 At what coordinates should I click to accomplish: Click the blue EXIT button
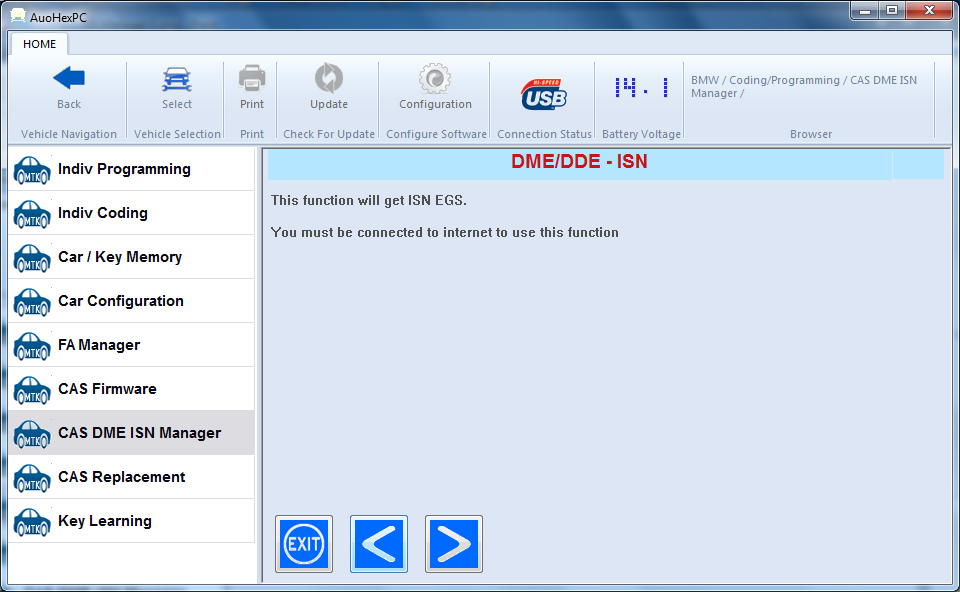pos(304,544)
